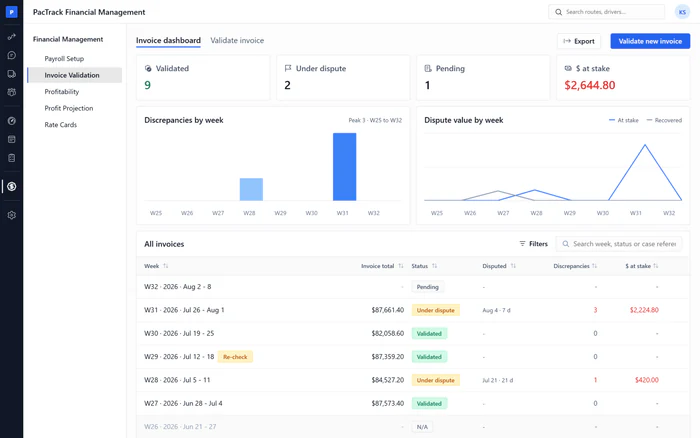The image size is (700, 438).
Task: Select row W29 · 2026 · Jul 12 - 18
Action: pos(413,357)
